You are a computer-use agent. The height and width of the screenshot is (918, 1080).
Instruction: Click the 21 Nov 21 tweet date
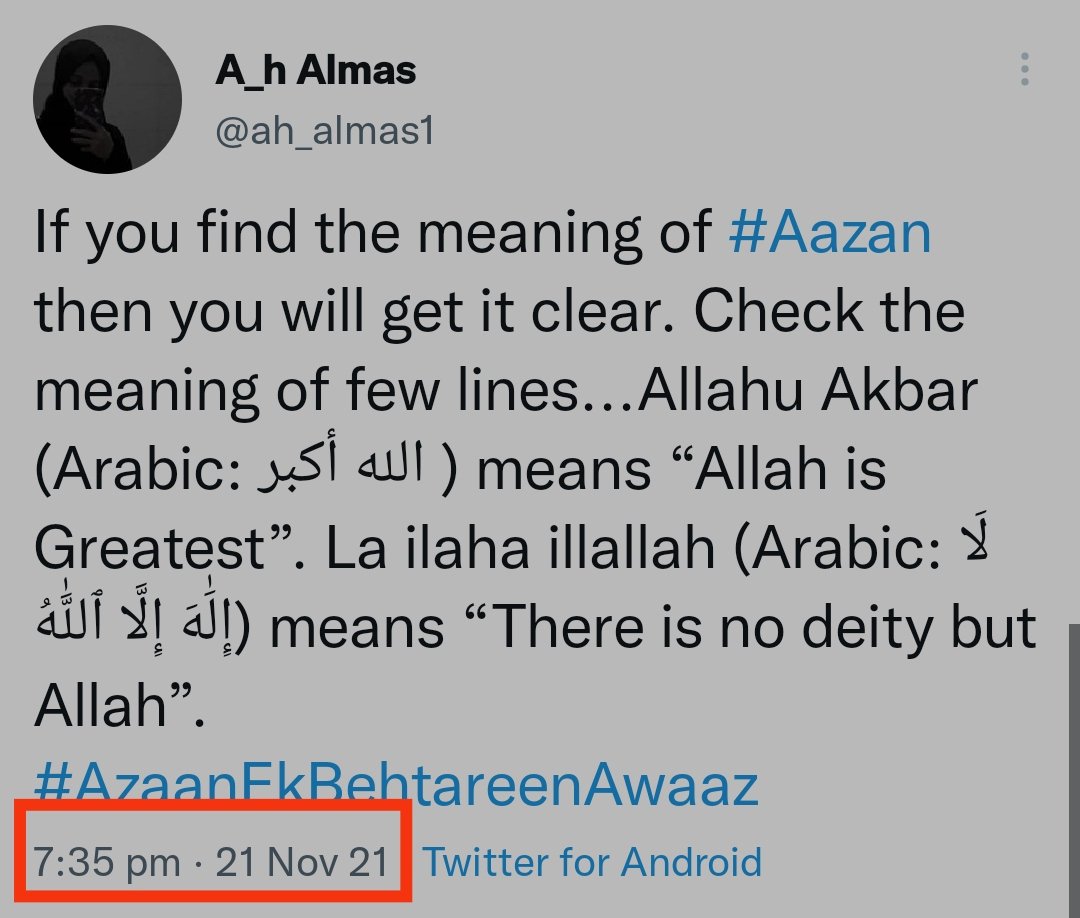click(302, 861)
